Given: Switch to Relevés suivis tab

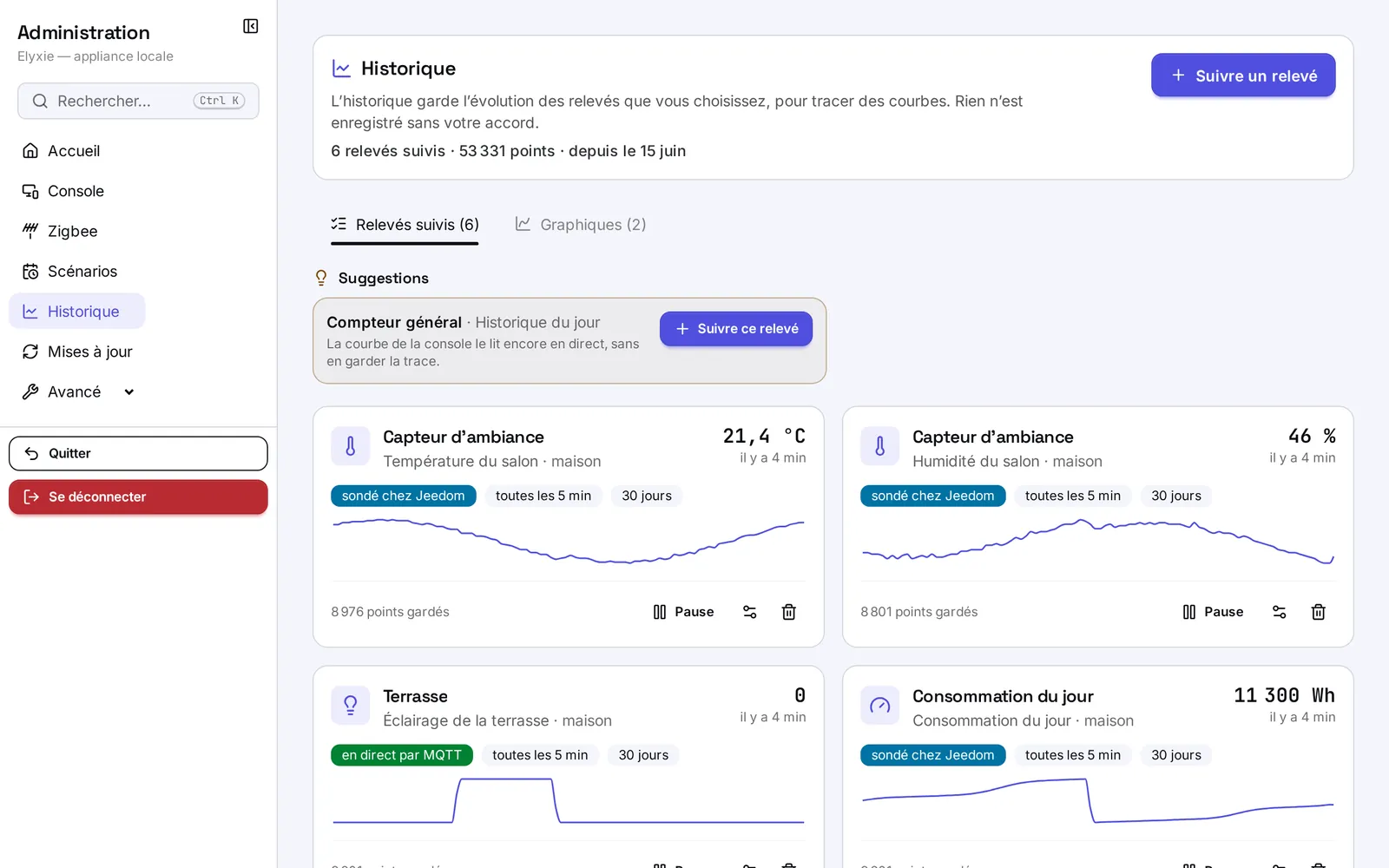Looking at the screenshot, I should pyautogui.click(x=405, y=225).
